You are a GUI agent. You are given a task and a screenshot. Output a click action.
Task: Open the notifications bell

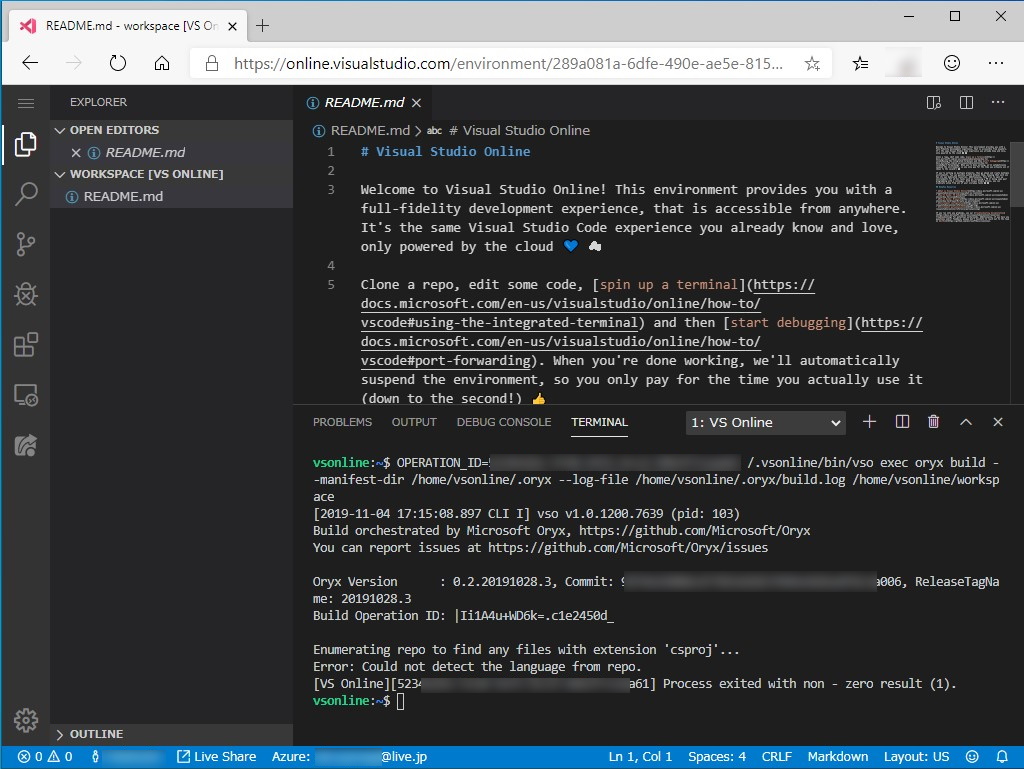pyautogui.click(x=1004, y=756)
